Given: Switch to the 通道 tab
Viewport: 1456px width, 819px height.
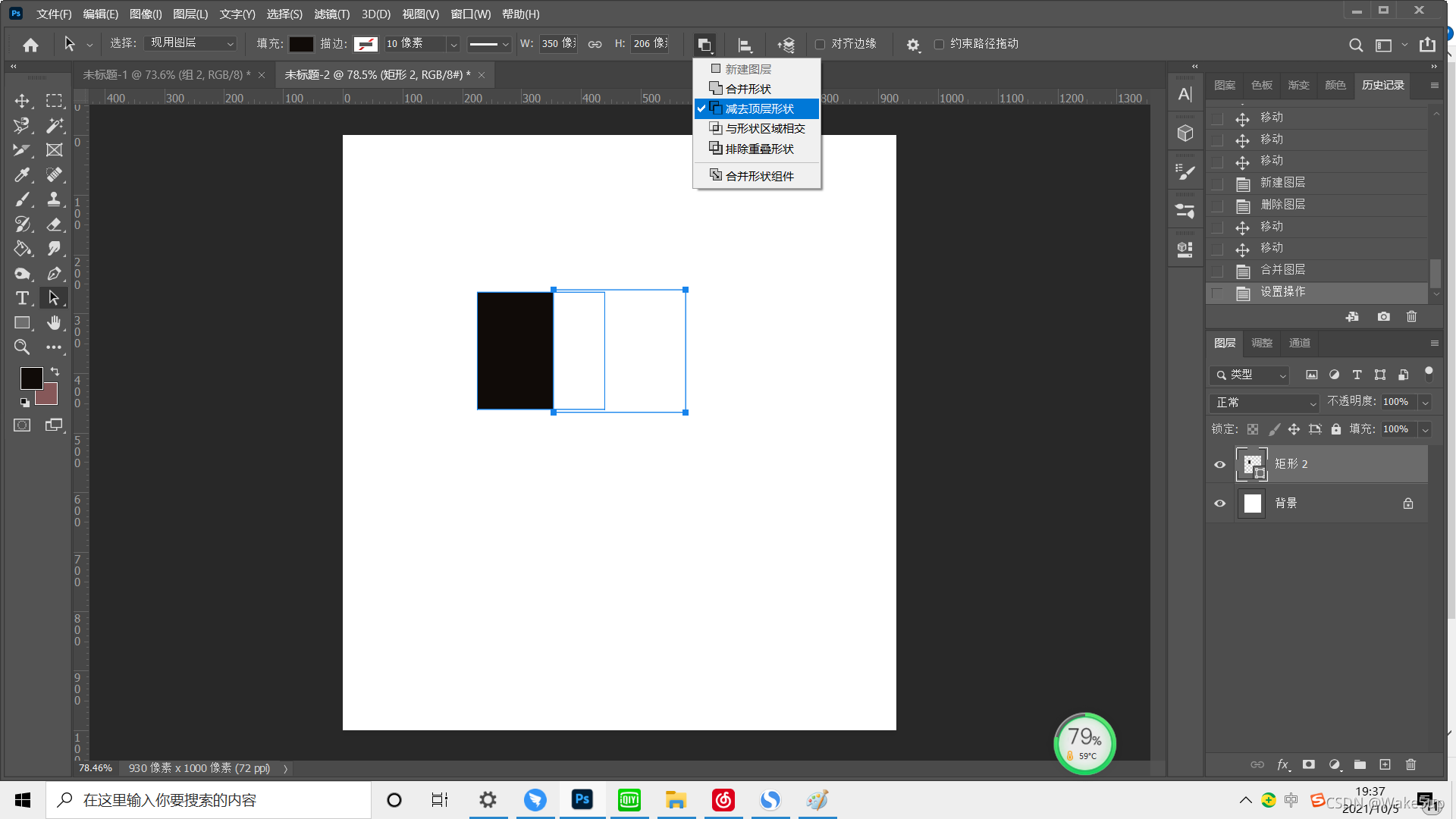Looking at the screenshot, I should [1299, 343].
